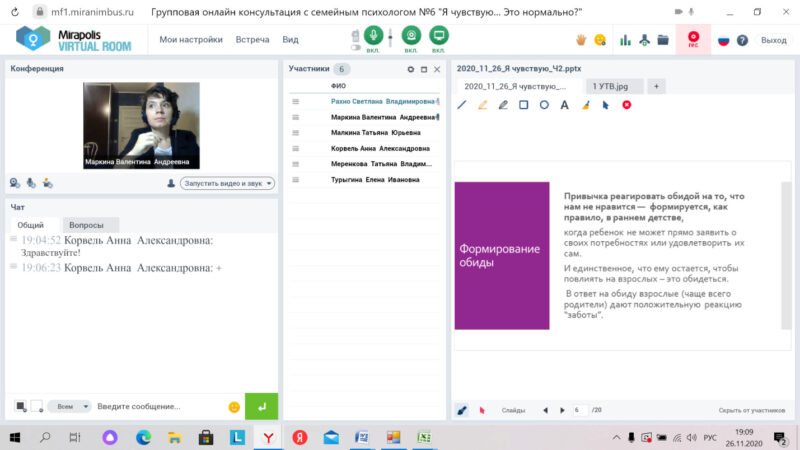The width and height of the screenshot is (800, 450).
Task: Select the pencil drawing tool
Action: (x=503, y=105)
